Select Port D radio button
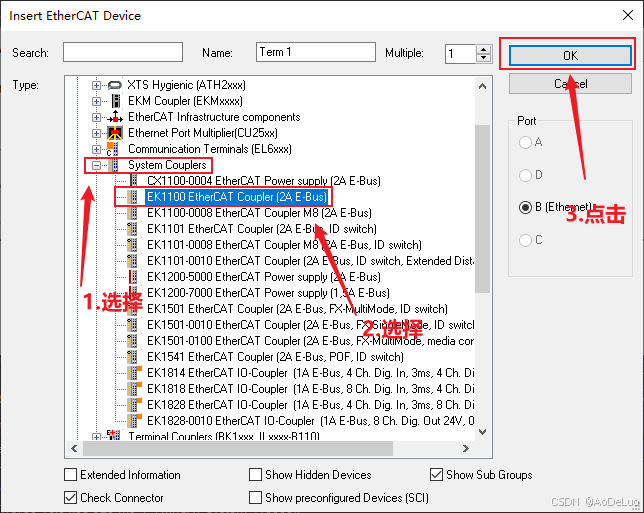Image resolution: width=644 pixels, height=513 pixels. tap(525, 175)
